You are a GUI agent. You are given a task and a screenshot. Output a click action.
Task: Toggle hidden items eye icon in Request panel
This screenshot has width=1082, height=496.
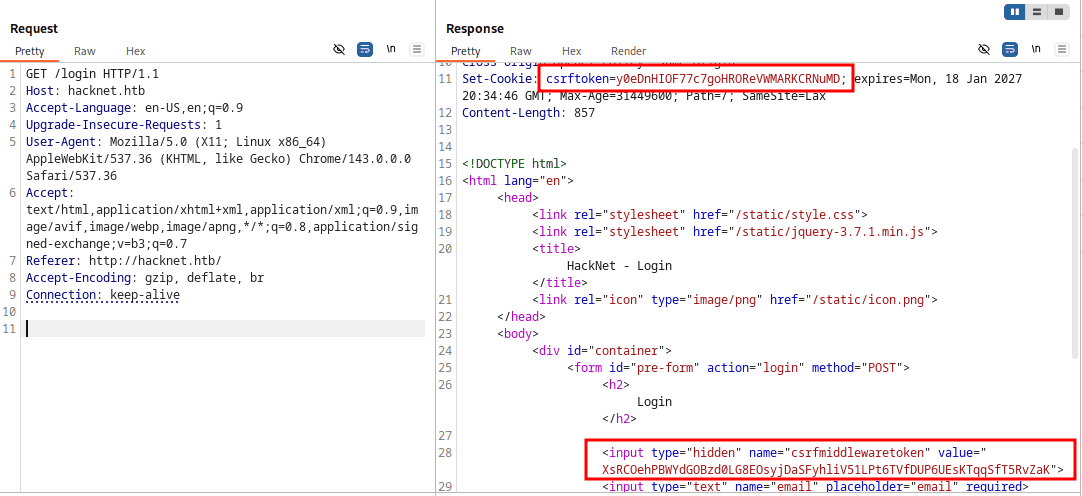pos(339,49)
